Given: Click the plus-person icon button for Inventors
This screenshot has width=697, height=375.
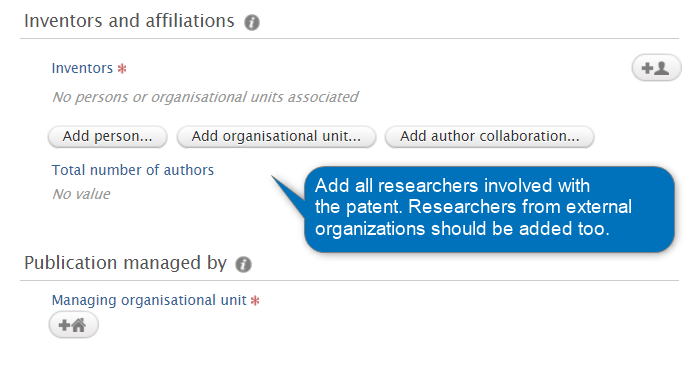Looking at the screenshot, I should 656,68.
